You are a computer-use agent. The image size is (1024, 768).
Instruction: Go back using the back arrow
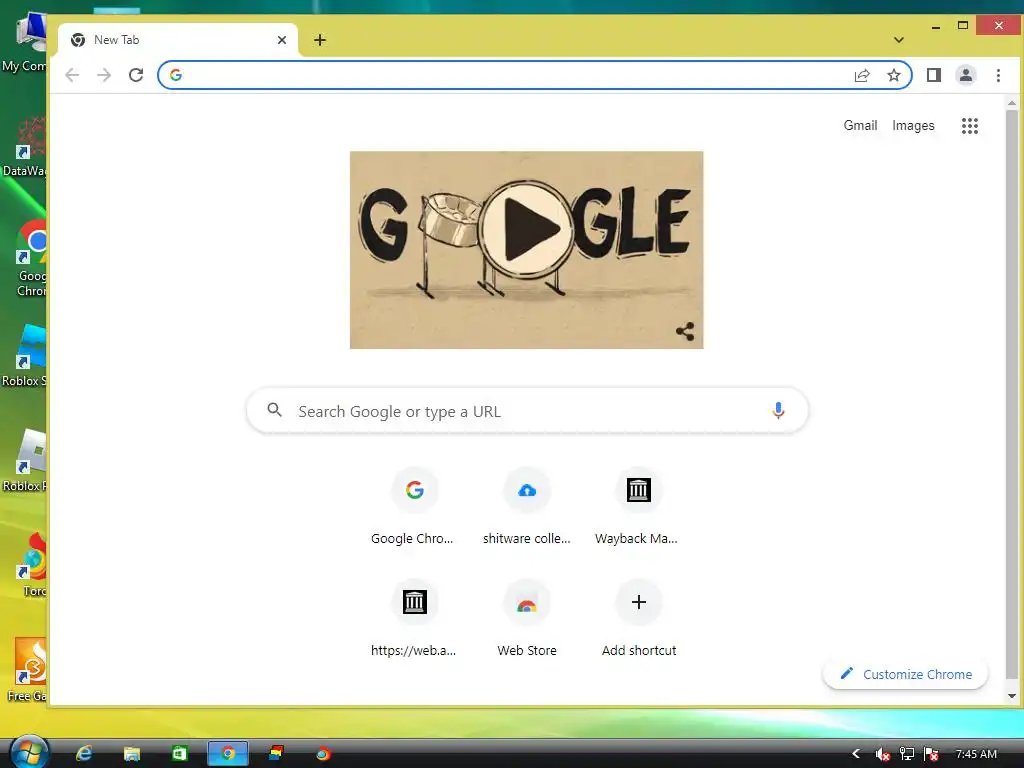pos(72,75)
